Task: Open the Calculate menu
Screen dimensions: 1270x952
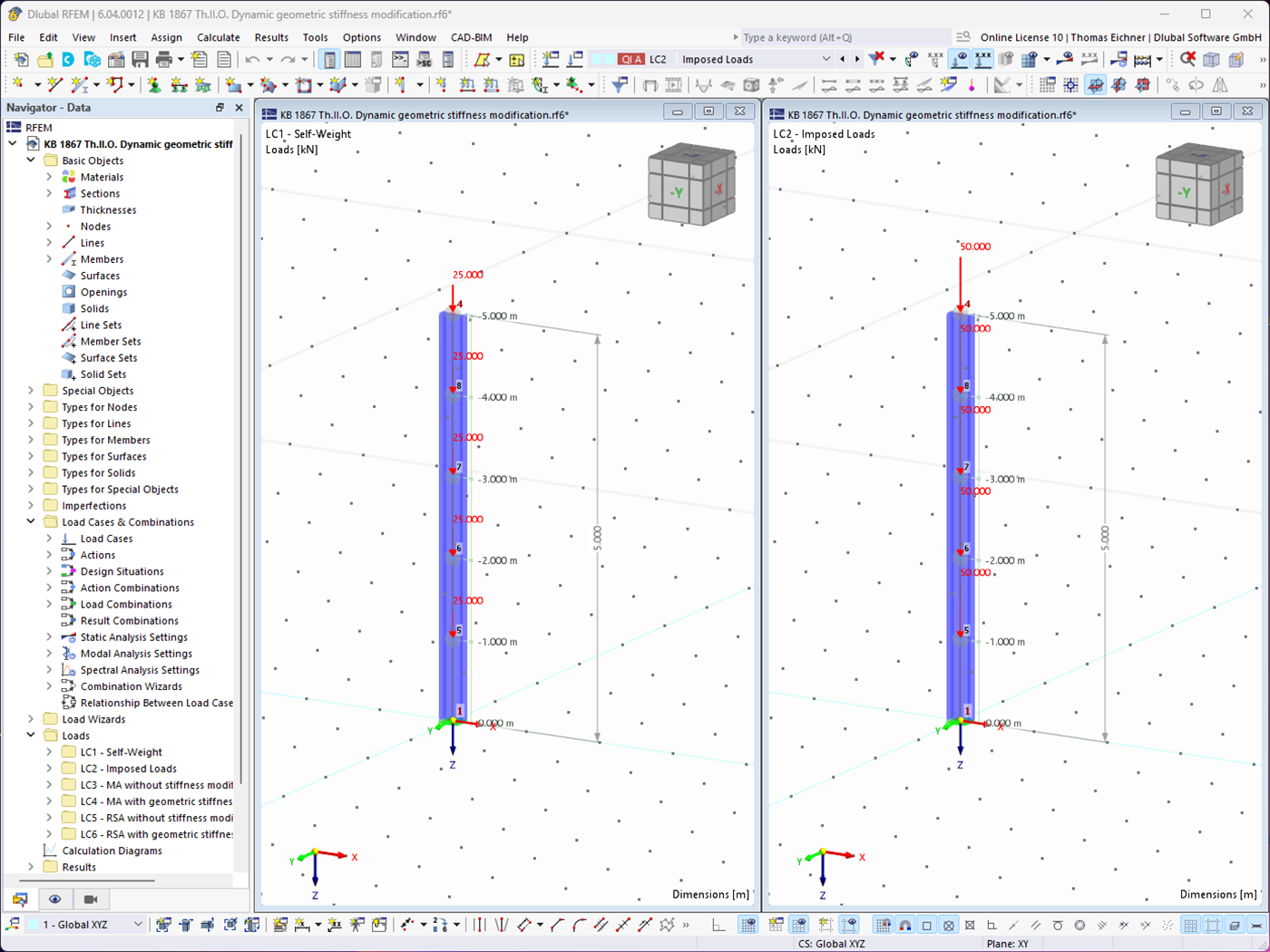Action: 218,37
